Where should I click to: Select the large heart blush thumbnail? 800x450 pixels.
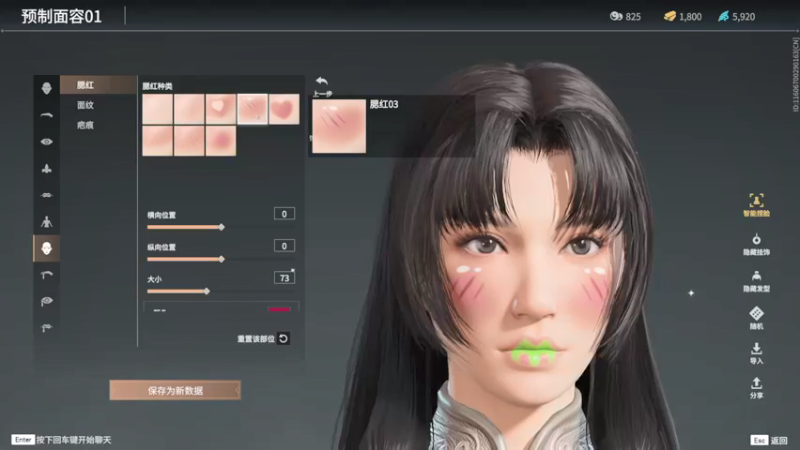click(284, 109)
